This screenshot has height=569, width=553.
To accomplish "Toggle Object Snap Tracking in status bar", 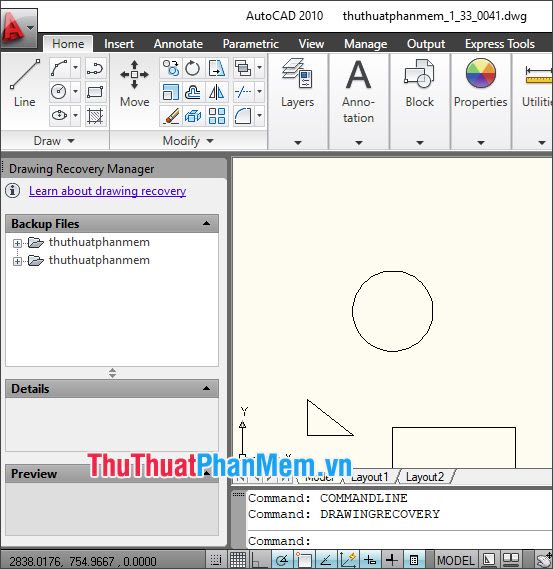I will [326, 560].
